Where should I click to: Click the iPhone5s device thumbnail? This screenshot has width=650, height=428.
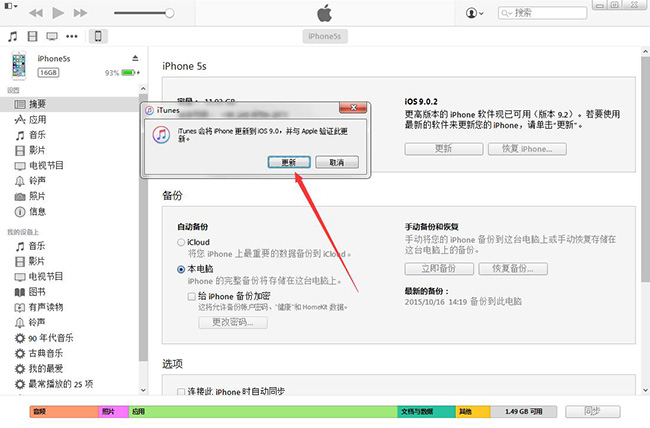pyautogui.click(x=19, y=66)
